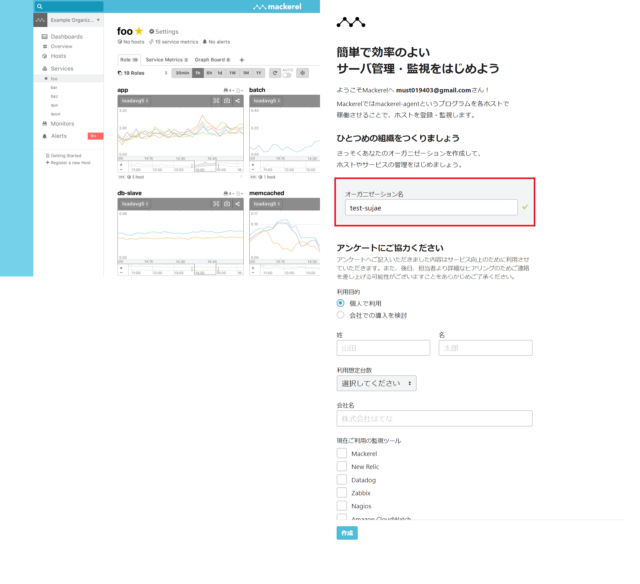Select the 個人で利用 radio button
The image size is (640, 584).
click(x=340, y=303)
